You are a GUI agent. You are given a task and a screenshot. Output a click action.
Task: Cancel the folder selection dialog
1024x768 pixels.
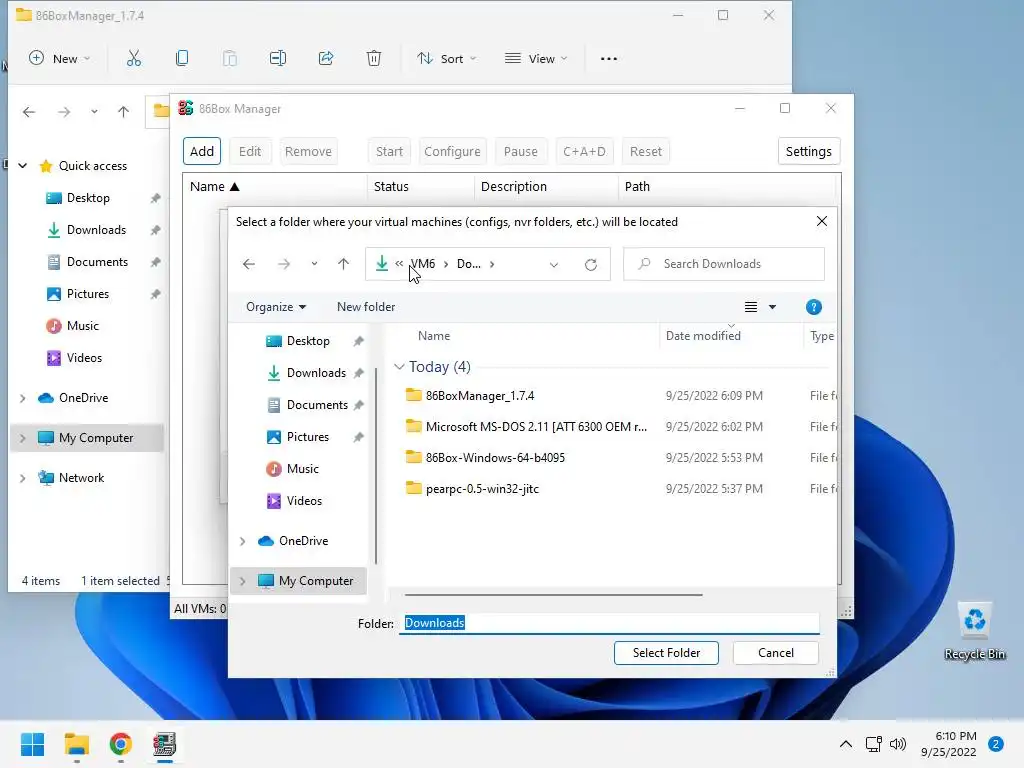776,652
